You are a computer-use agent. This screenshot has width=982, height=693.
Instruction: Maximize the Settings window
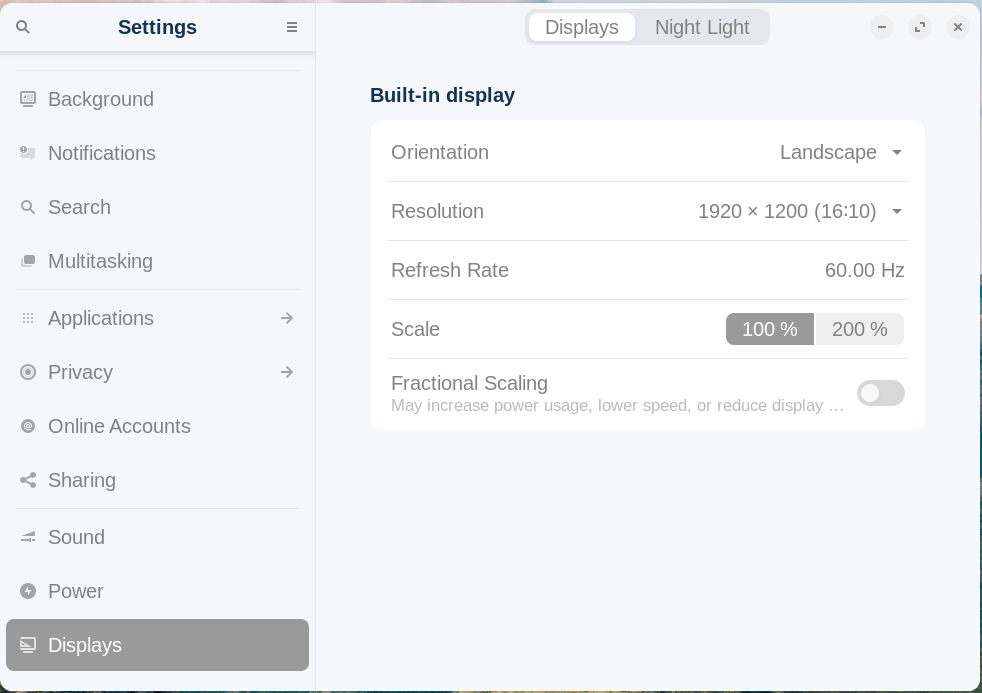920,27
